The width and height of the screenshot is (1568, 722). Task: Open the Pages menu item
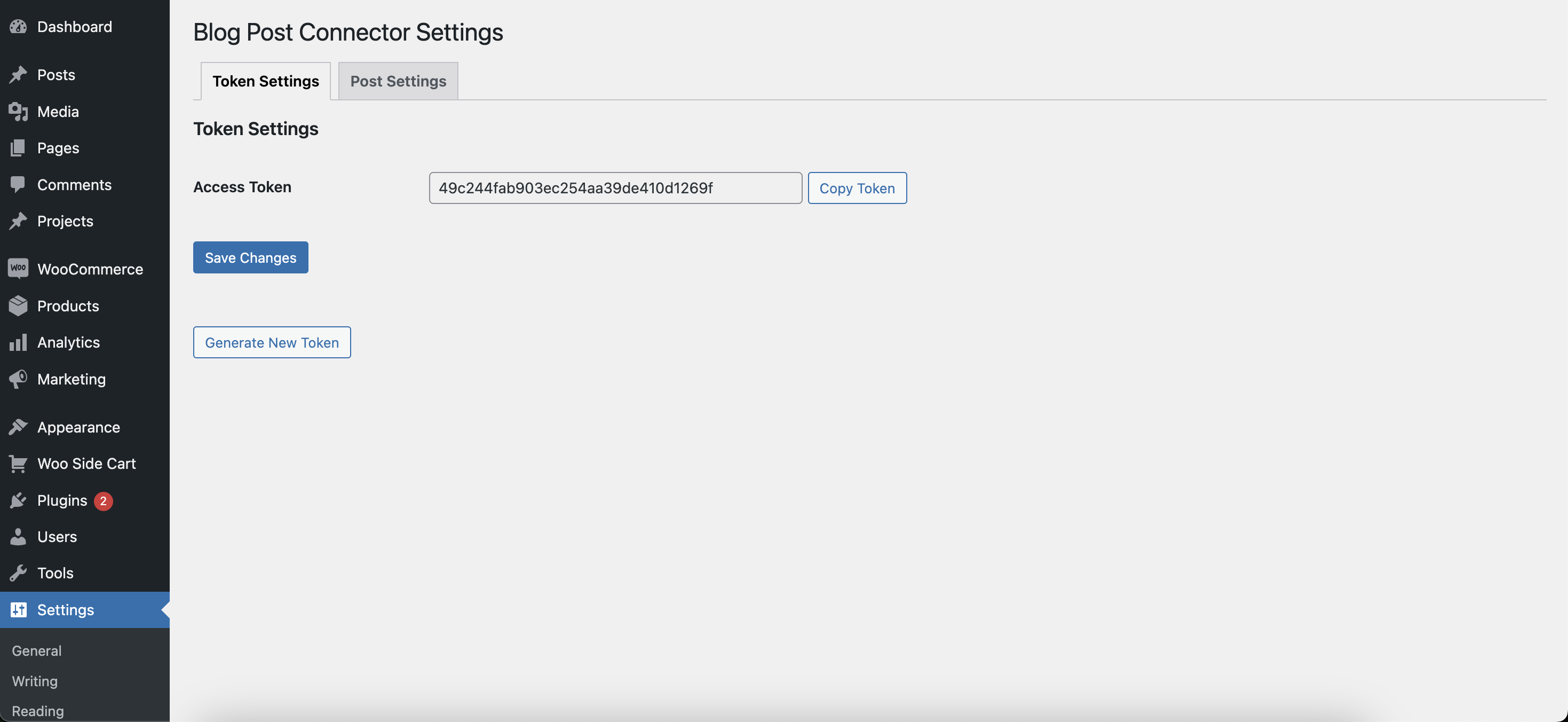85,147
